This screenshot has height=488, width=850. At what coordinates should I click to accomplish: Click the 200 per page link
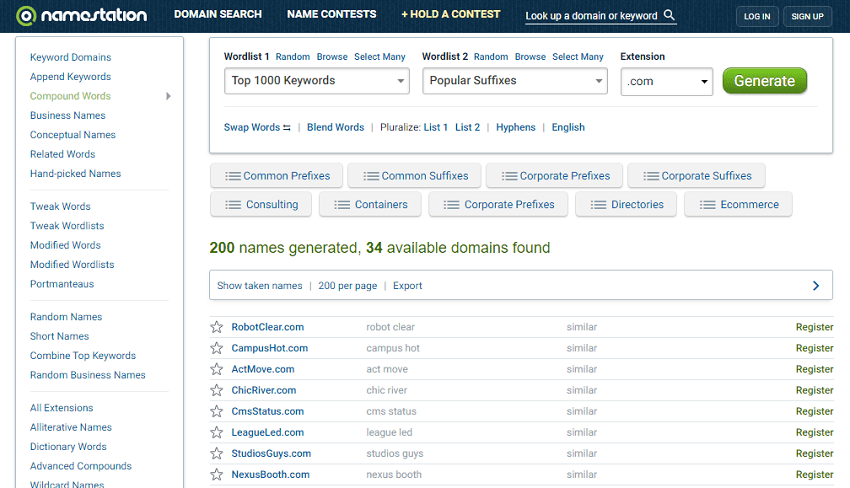[347, 286]
